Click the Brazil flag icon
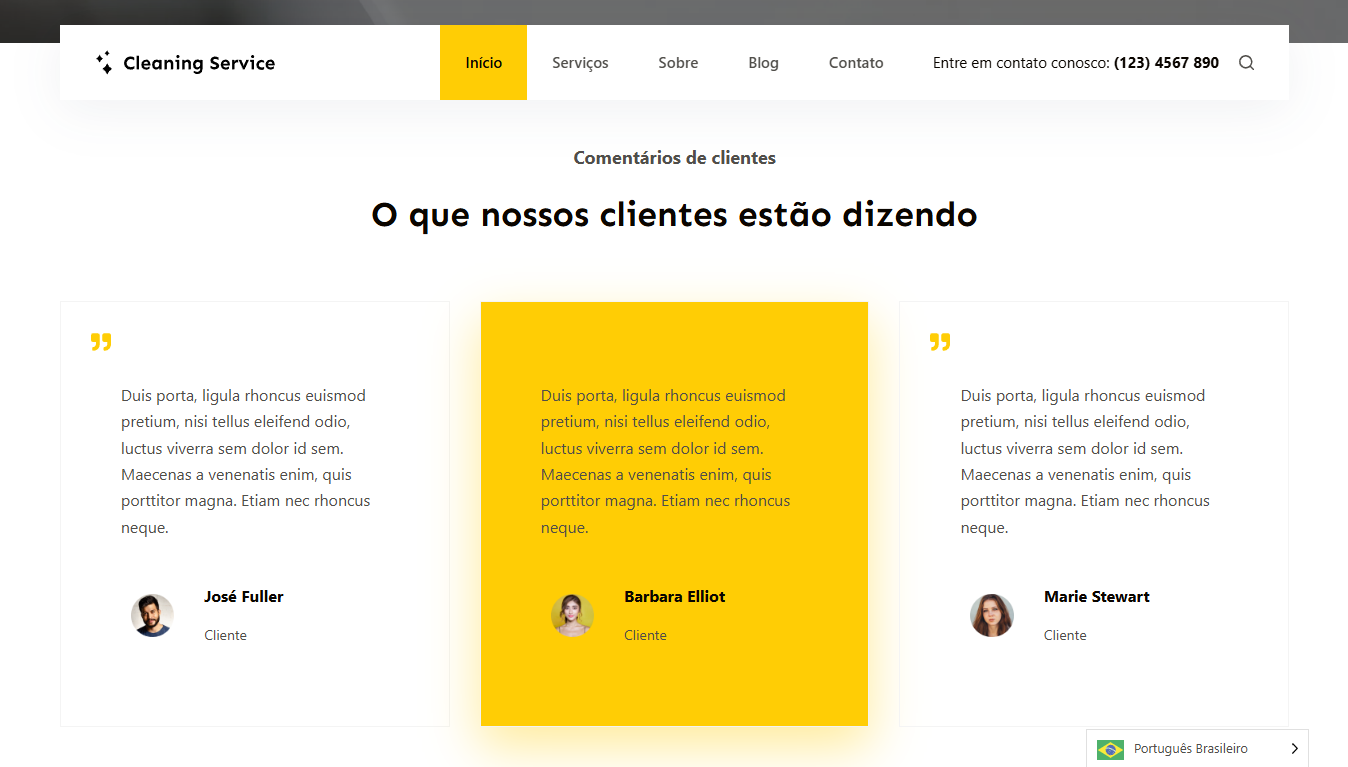The width and height of the screenshot is (1348, 767). pyautogui.click(x=1110, y=749)
